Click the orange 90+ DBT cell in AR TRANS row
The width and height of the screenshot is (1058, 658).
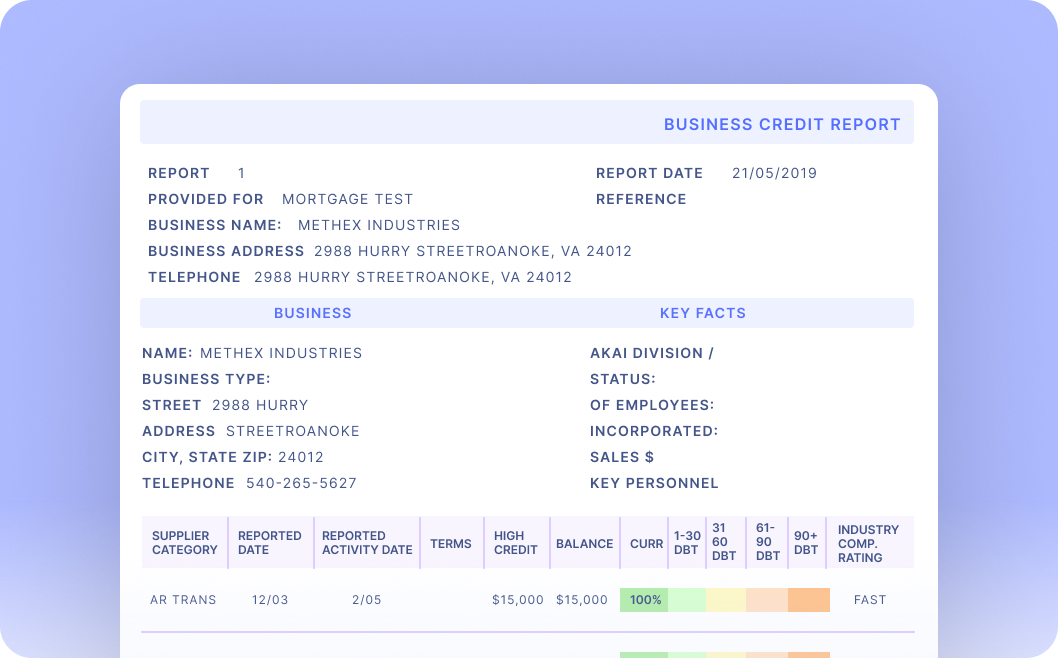[x=808, y=600]
